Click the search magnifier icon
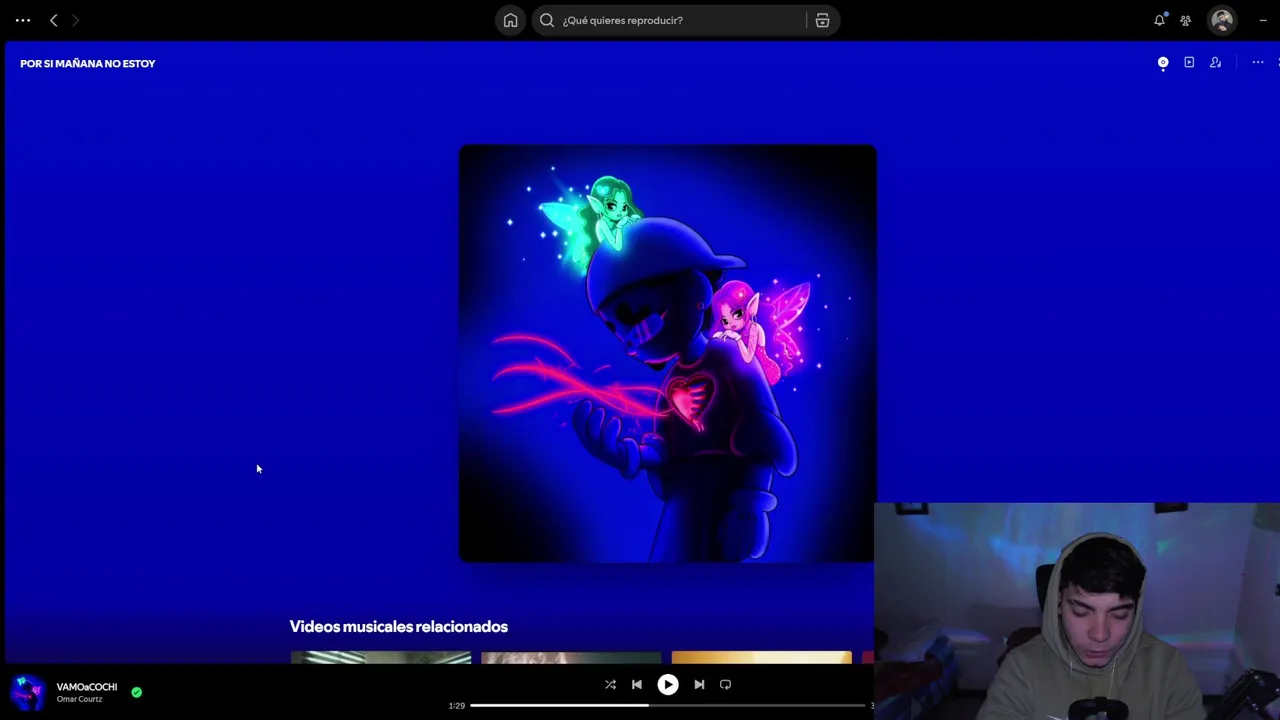1280x720 pixels. pos(547,20)
